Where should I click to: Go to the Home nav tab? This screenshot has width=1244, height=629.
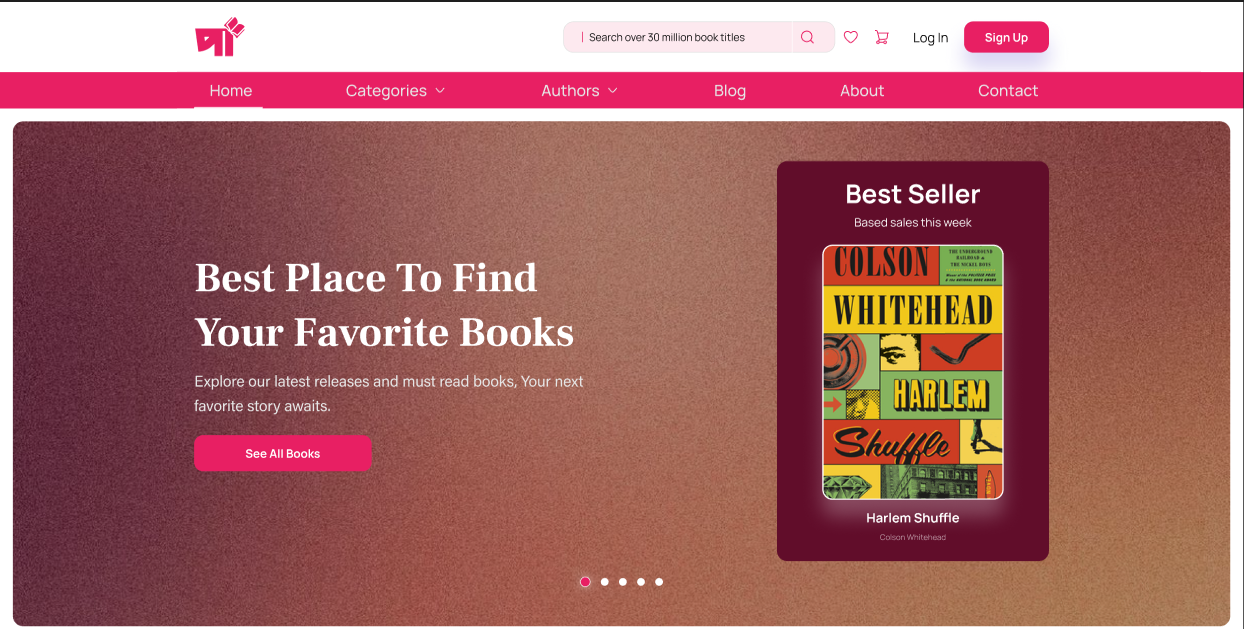[231, 90]
